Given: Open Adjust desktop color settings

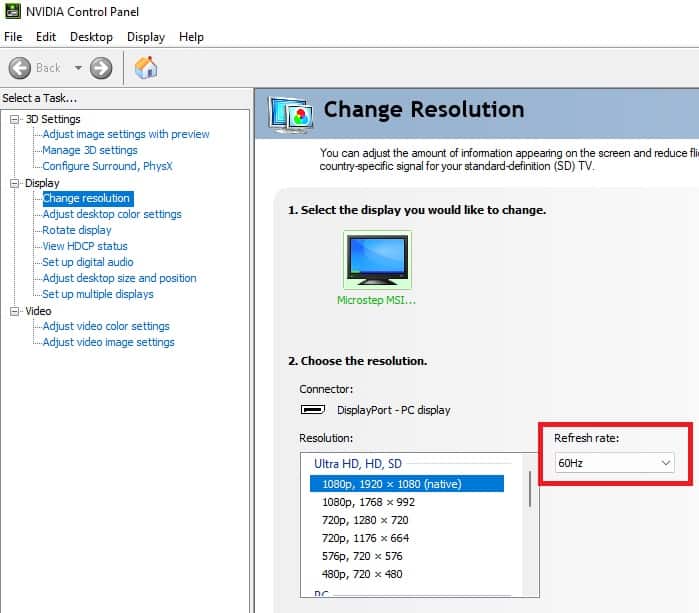Looking at the screenshot, I should pyautogui.click(x=112, y=214).
